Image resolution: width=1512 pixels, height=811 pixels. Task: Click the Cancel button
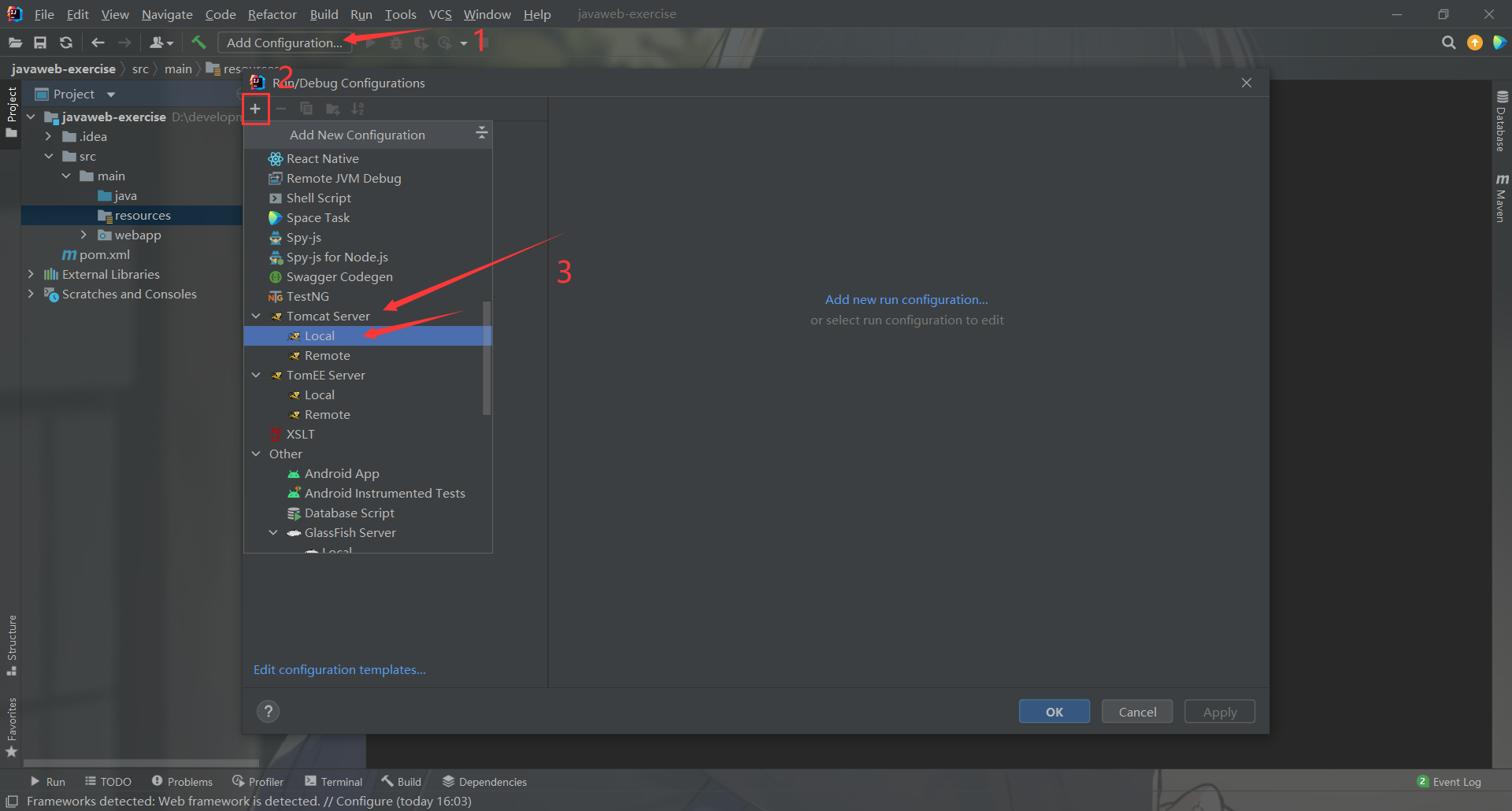(1137, 712)
